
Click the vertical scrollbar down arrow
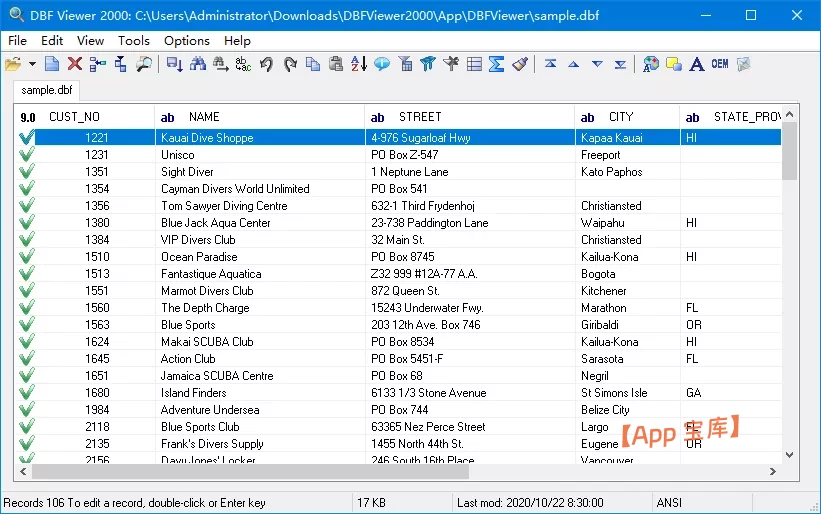790,454
